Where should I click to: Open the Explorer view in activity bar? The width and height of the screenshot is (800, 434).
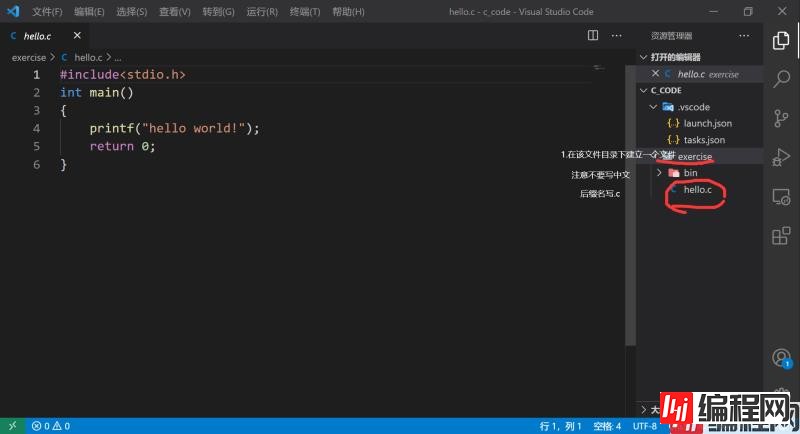782,40
